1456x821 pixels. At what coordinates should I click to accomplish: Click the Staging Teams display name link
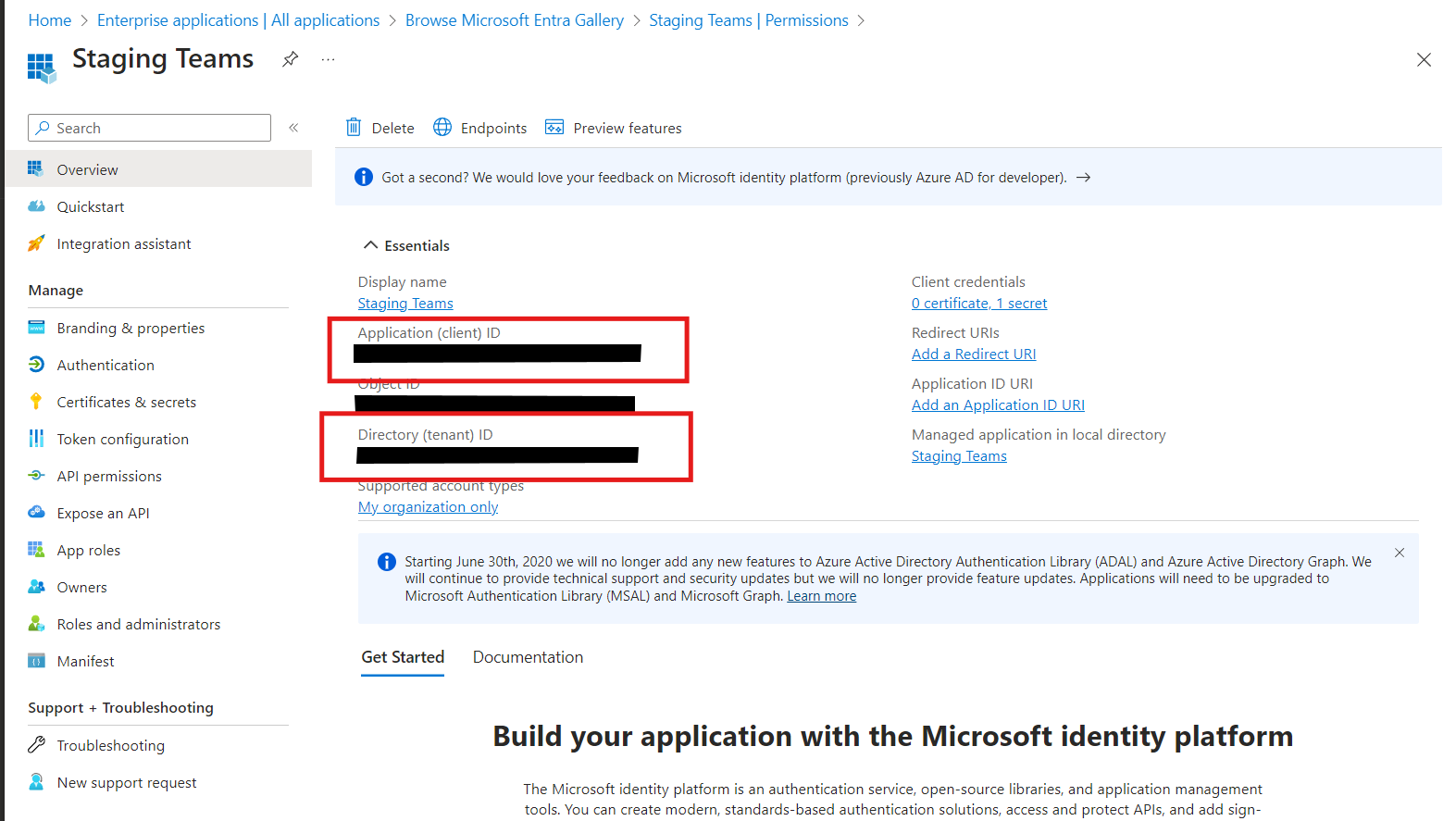pyautogui.click(x=405, y=304)
